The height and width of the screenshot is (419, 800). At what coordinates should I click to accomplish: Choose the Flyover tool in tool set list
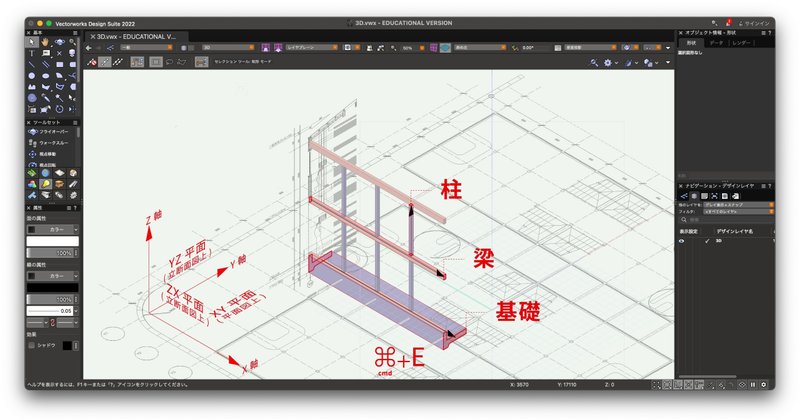point(50,132)
